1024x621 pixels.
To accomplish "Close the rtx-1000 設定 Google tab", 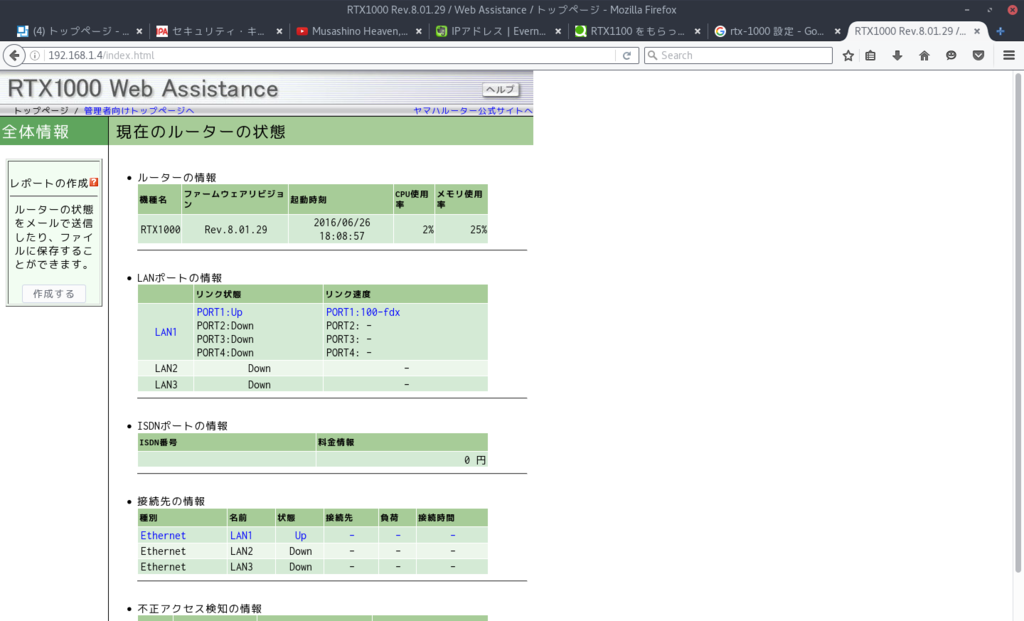I will point(837,31).
